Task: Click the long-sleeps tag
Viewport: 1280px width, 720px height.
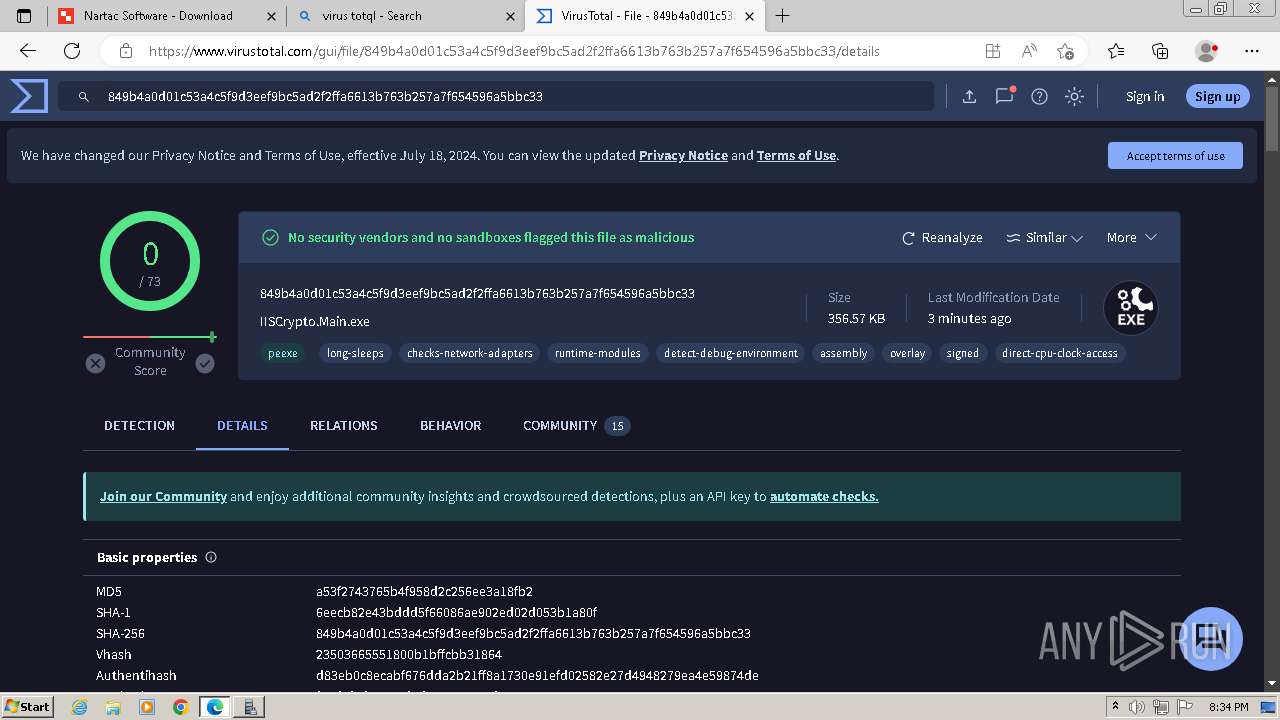Action: click(355, 353)
